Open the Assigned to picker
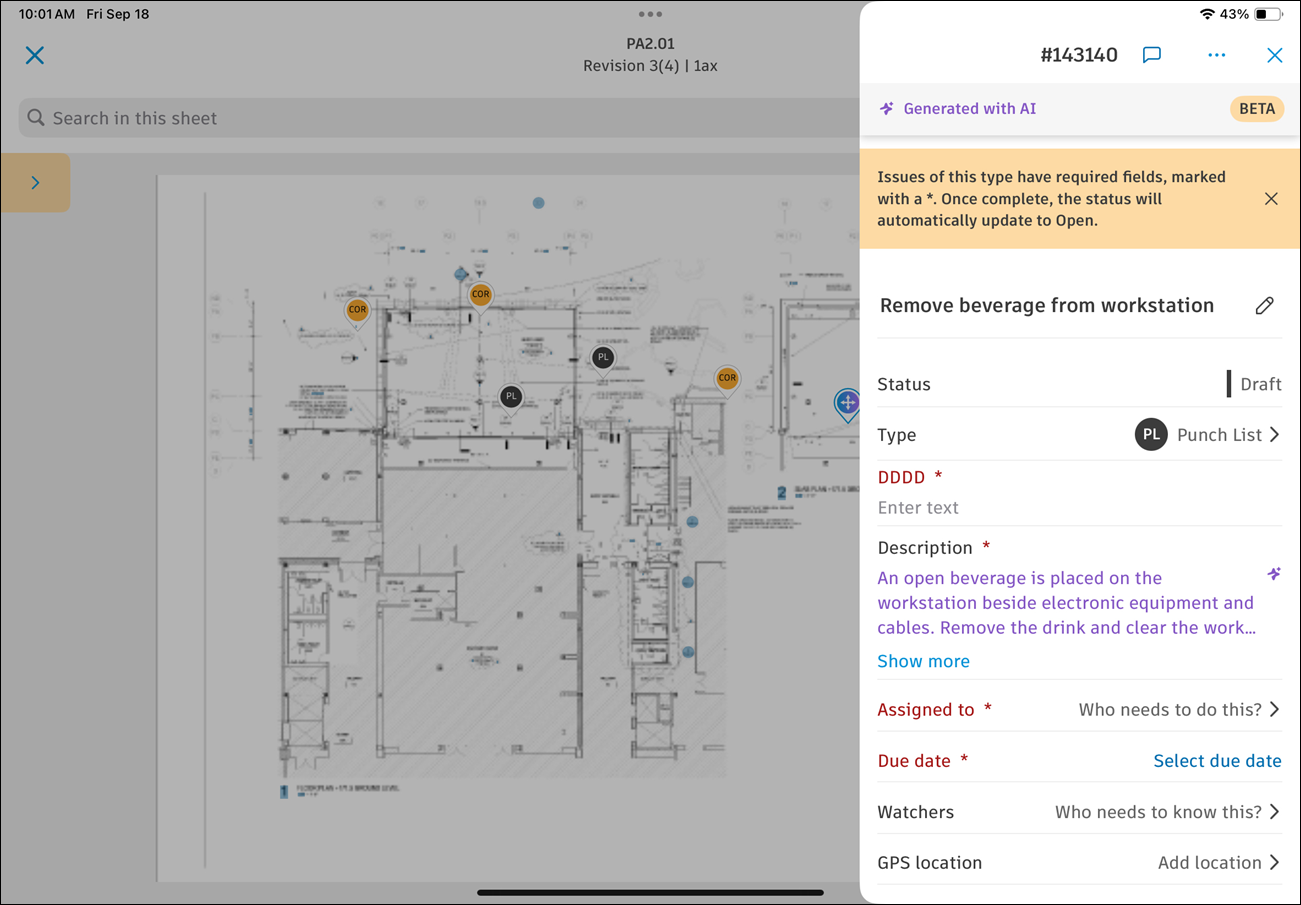The height and width of the screenshot is (905, 1301). point(1080,710)
